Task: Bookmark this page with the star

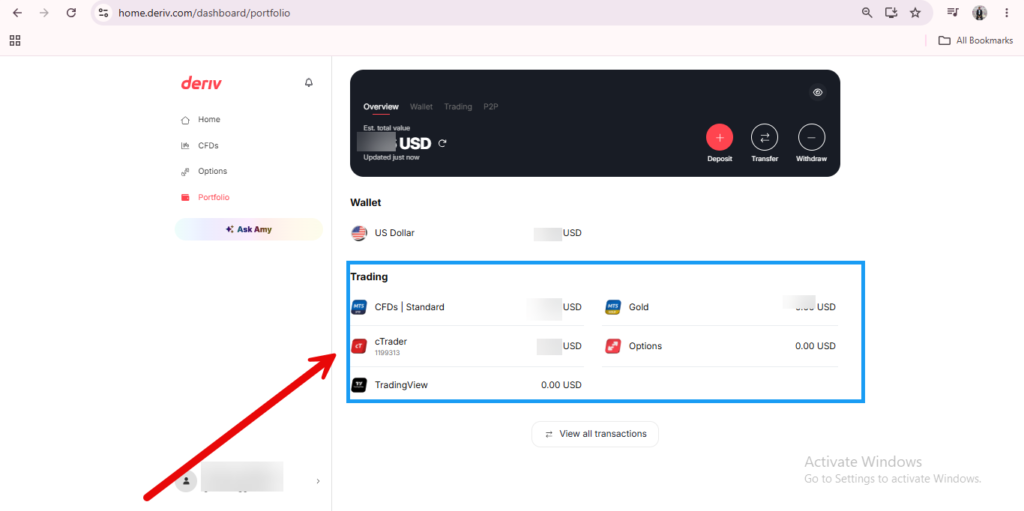Action: click(915, 12)
